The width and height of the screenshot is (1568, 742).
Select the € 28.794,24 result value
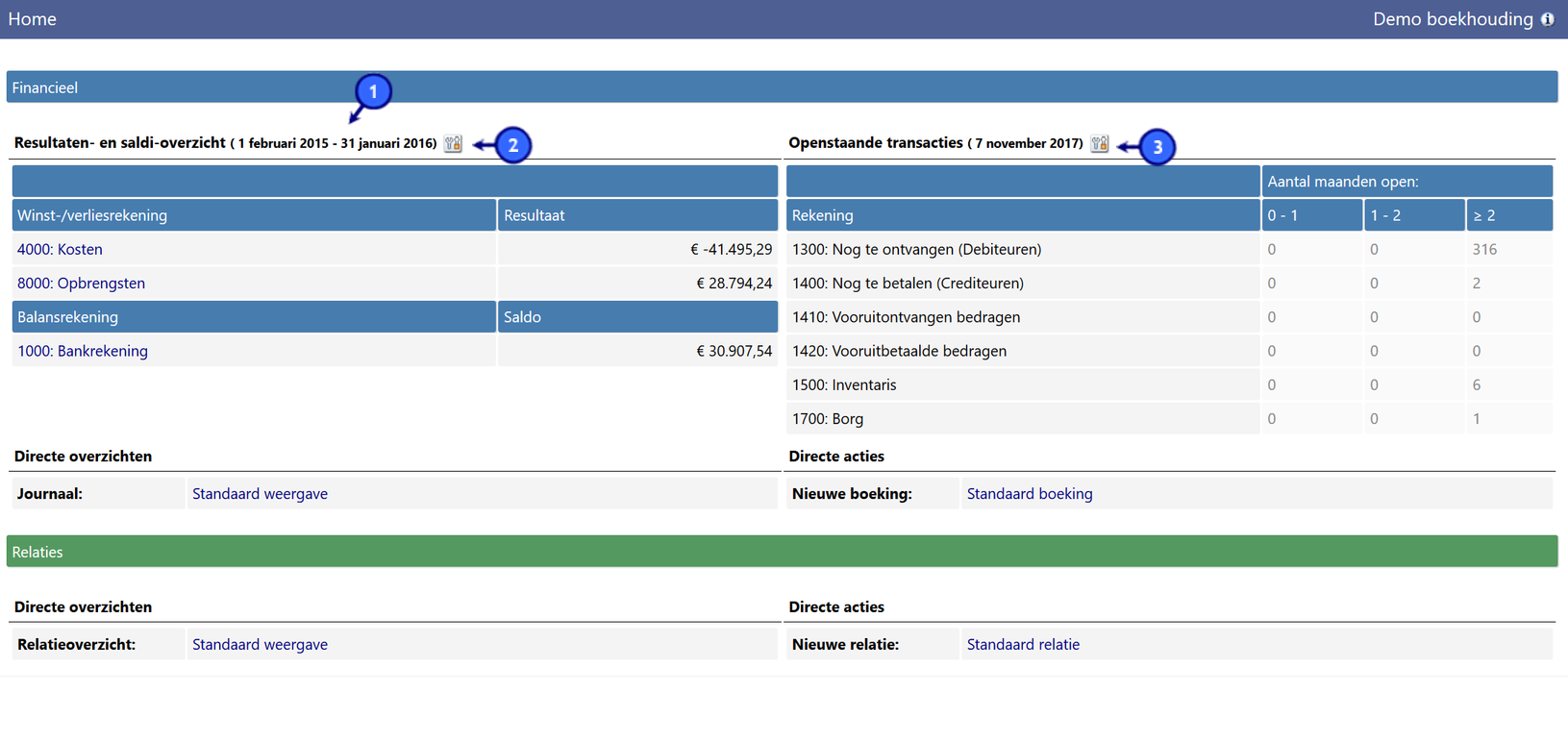pyautogui.click(x=734, y=284)
